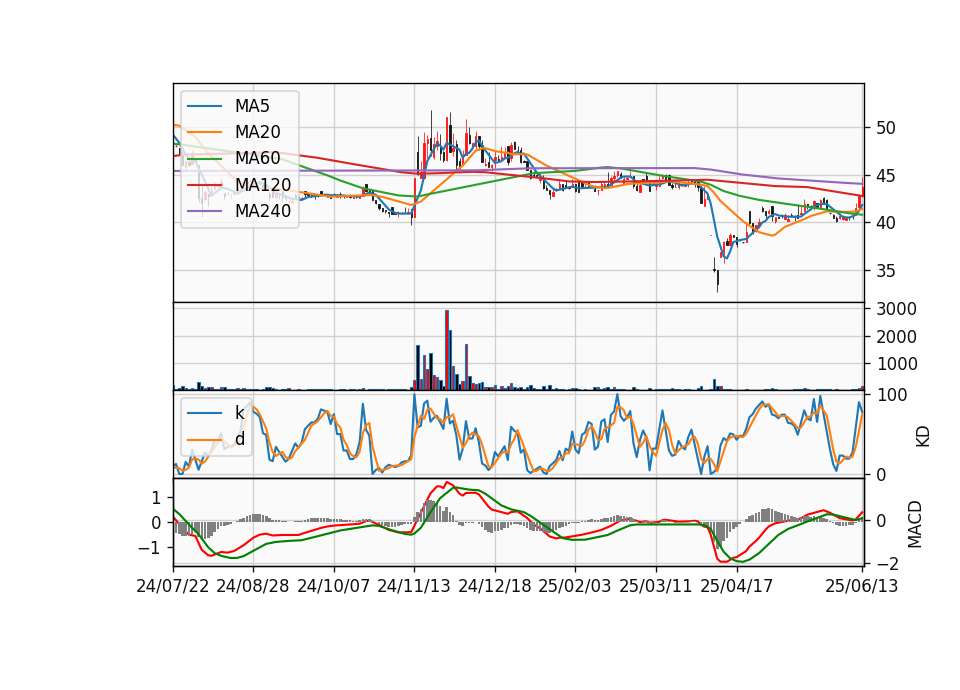Click the lowest candlestick near price 33

tap(718, 280)
